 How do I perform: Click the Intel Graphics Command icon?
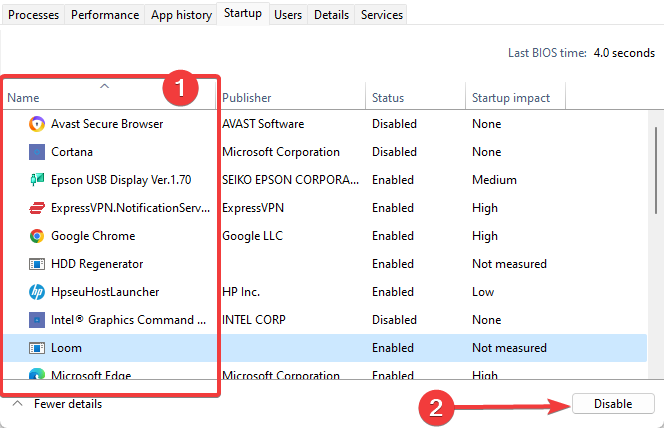click(37, 320)
